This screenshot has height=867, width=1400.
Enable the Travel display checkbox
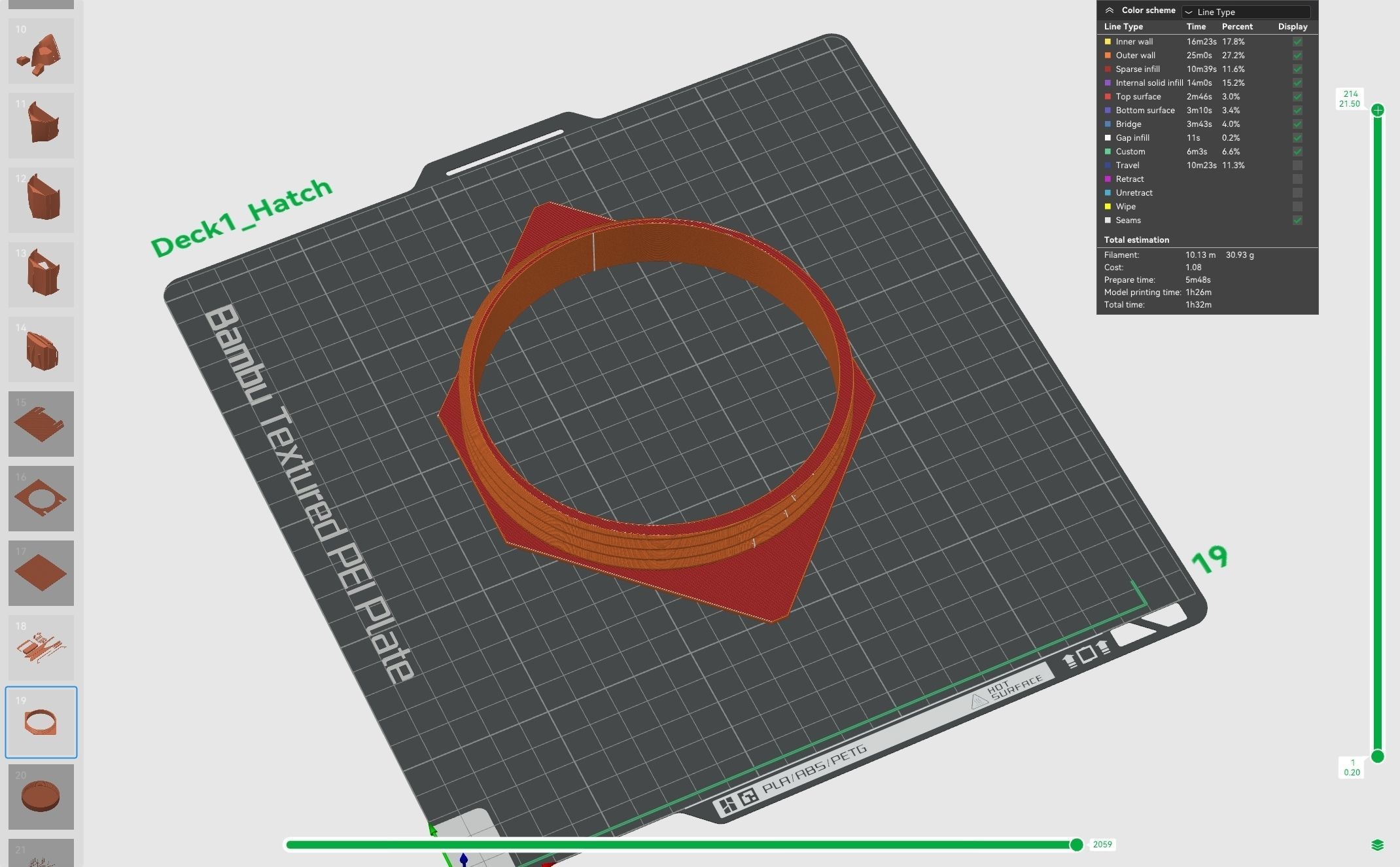point(1297,166)
